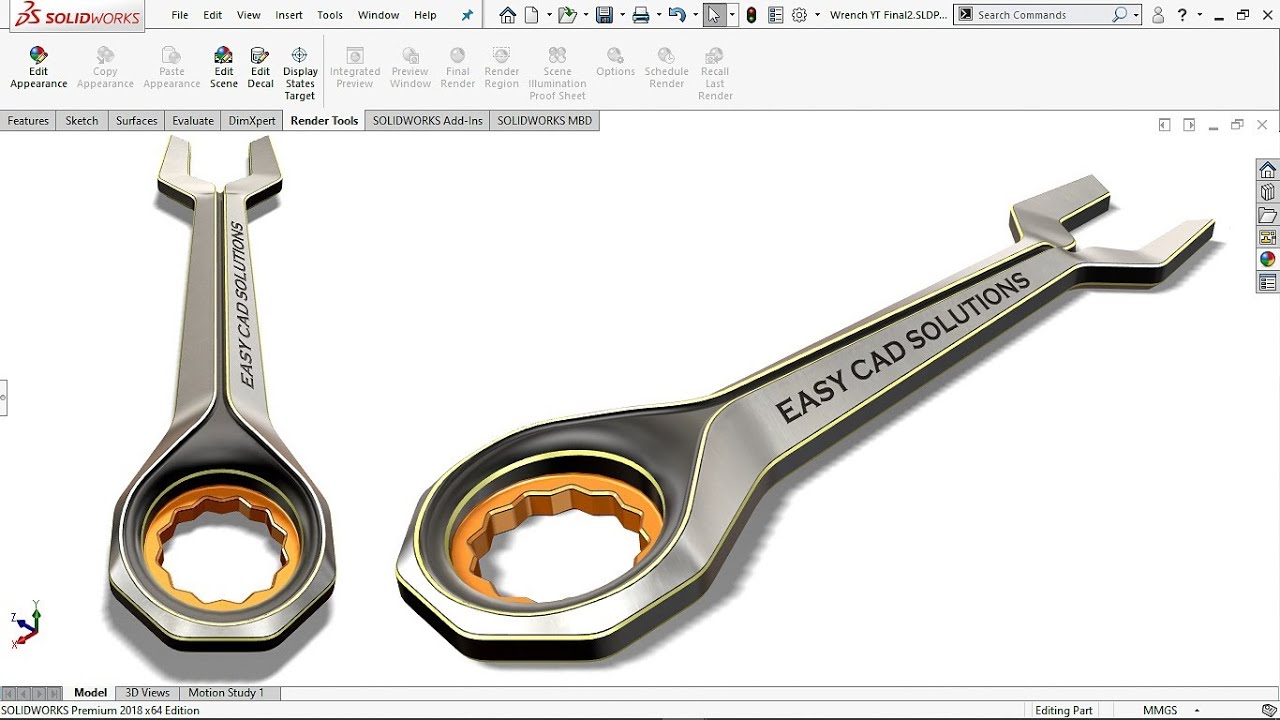Image resolution: width=1280 pixels, height=720 pixels.
Task: Open the Tools menu
Action: [x=330, y=15]
